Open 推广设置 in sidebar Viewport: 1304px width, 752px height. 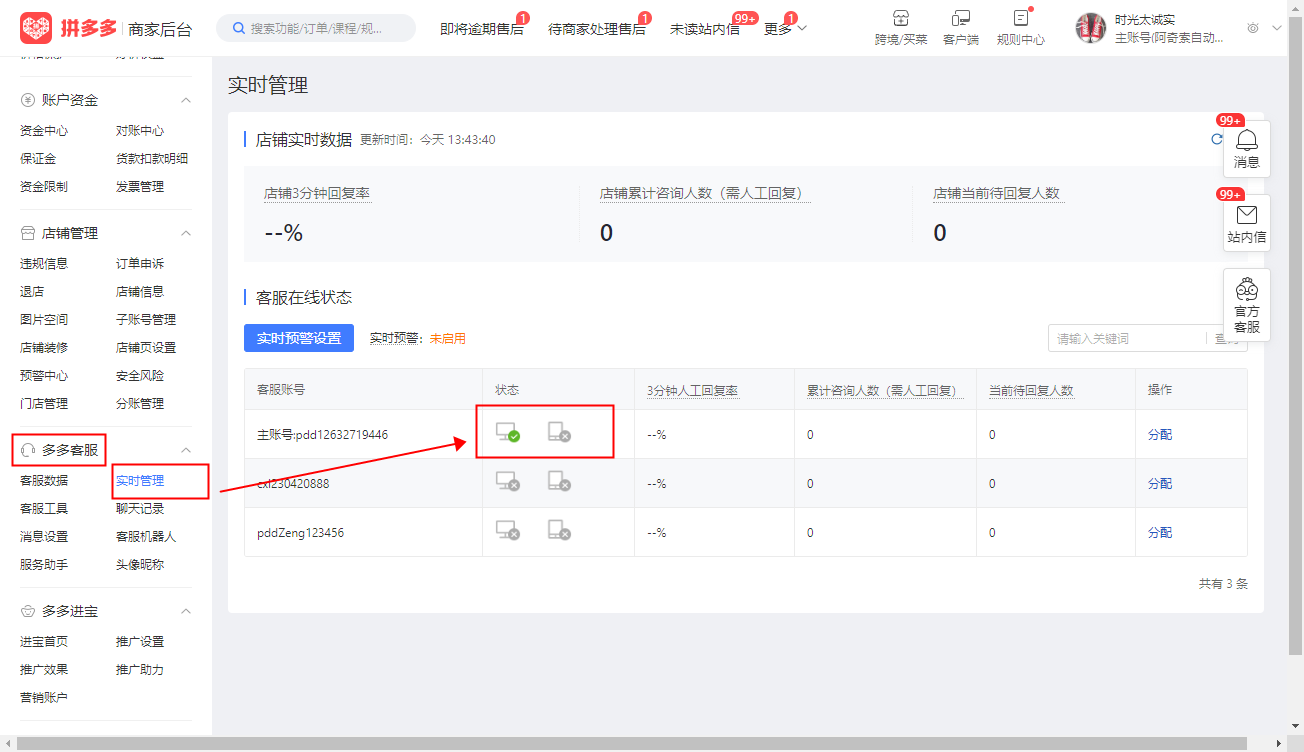[140, 642]
